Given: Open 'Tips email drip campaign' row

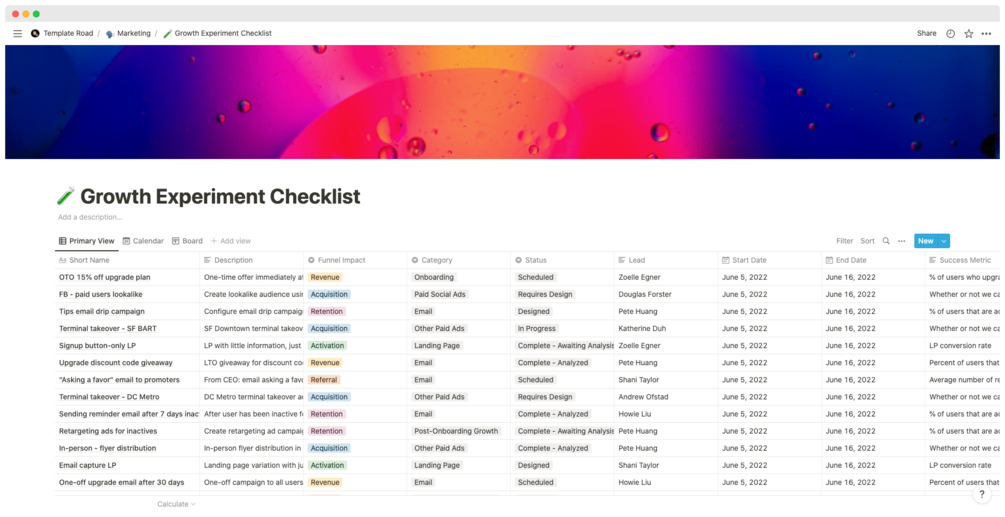Looking at the screenshot, I should coord(102,311).
